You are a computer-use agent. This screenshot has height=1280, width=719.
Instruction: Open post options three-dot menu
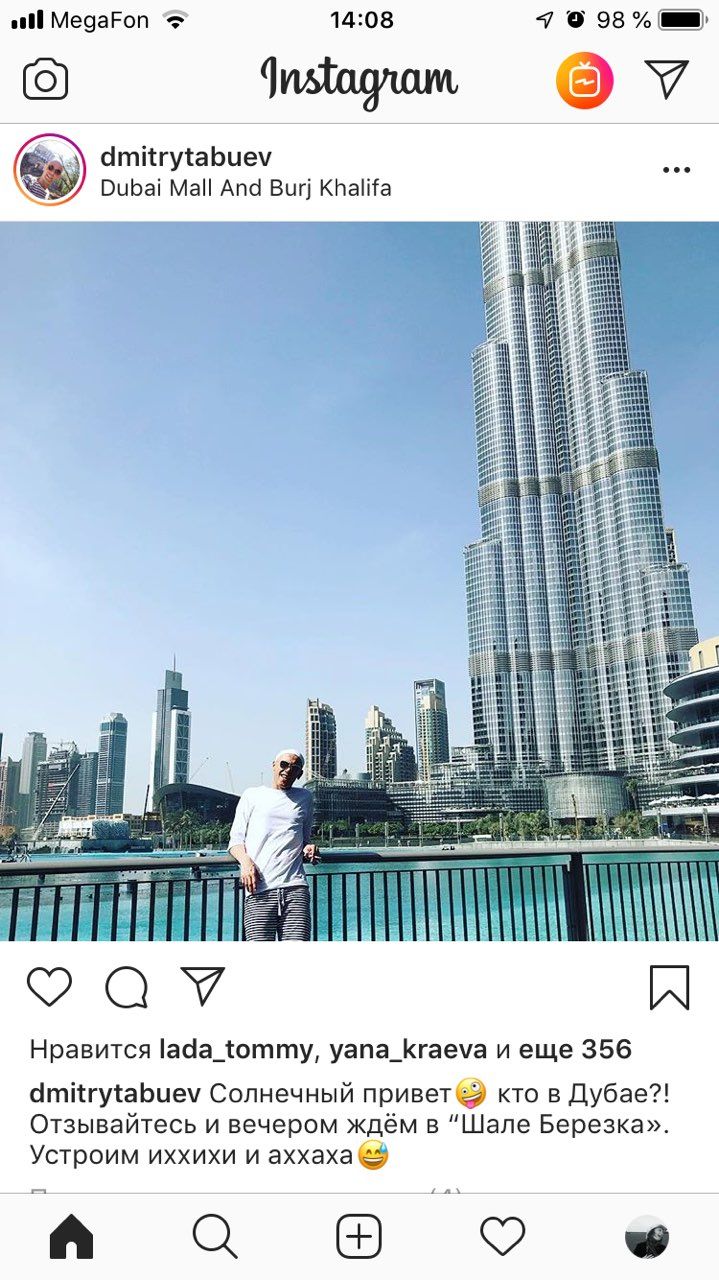[x=677, y=170]
